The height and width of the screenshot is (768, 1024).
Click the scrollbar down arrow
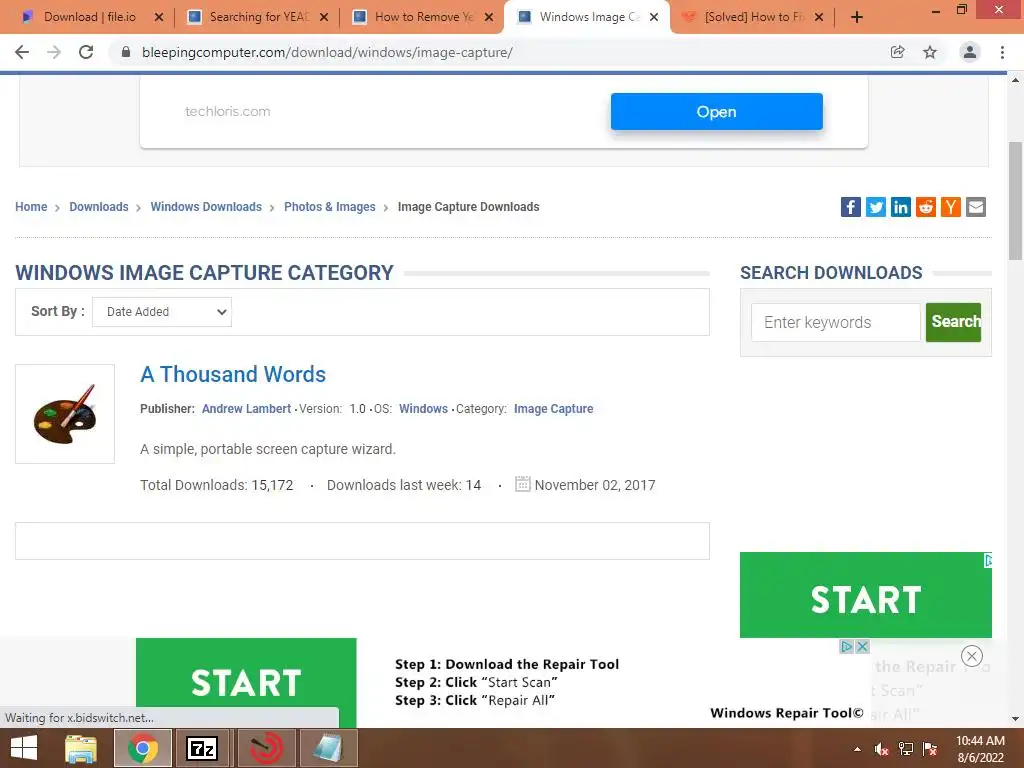click(1015, 719)
